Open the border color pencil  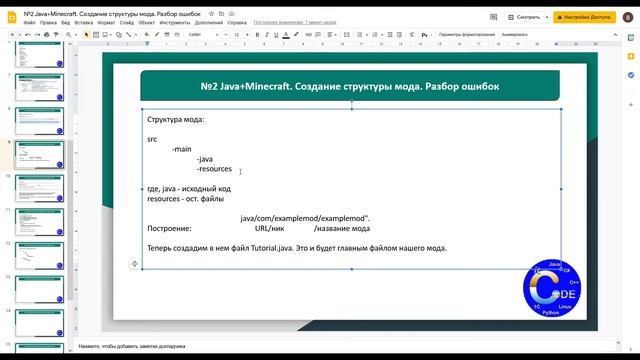tap(157, 35)
